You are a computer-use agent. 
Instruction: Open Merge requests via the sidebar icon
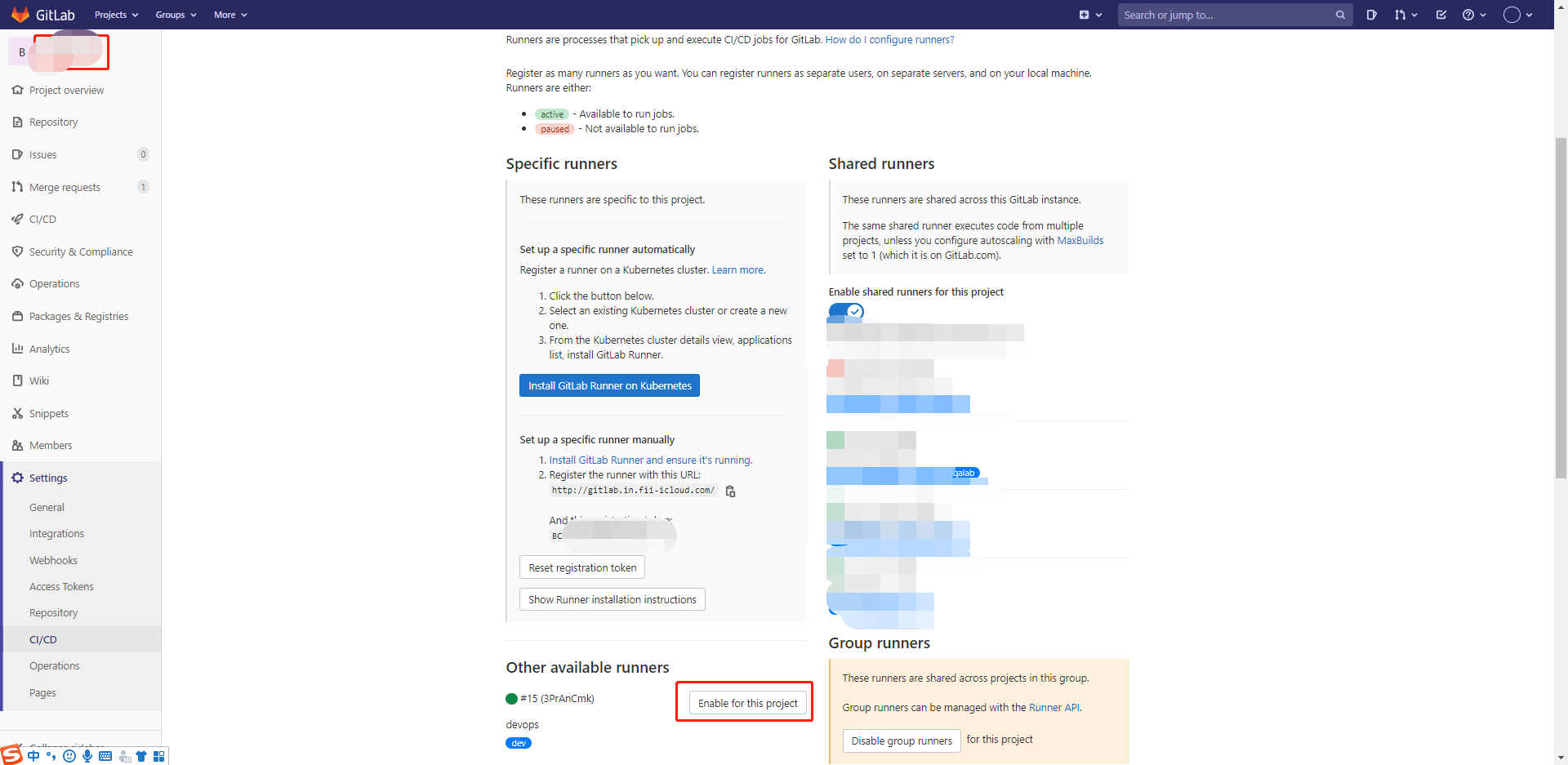tap(16, 186)
